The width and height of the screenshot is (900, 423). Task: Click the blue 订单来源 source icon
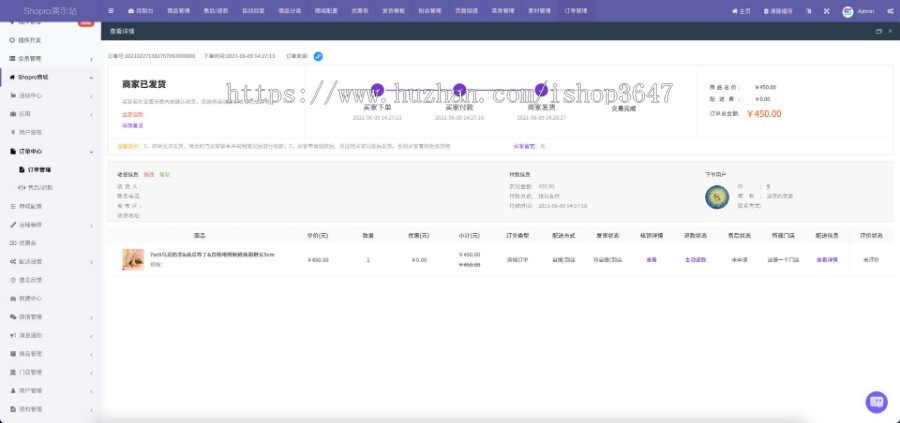[318, 56]
